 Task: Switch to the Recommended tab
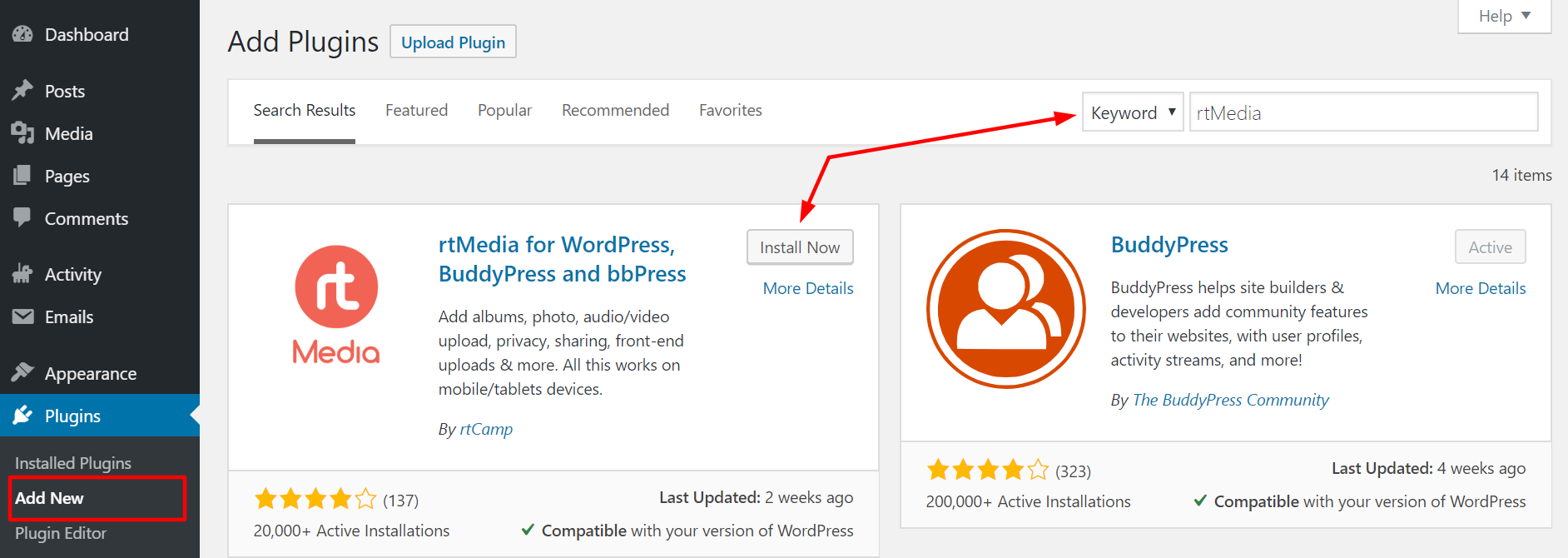point(615,110)
